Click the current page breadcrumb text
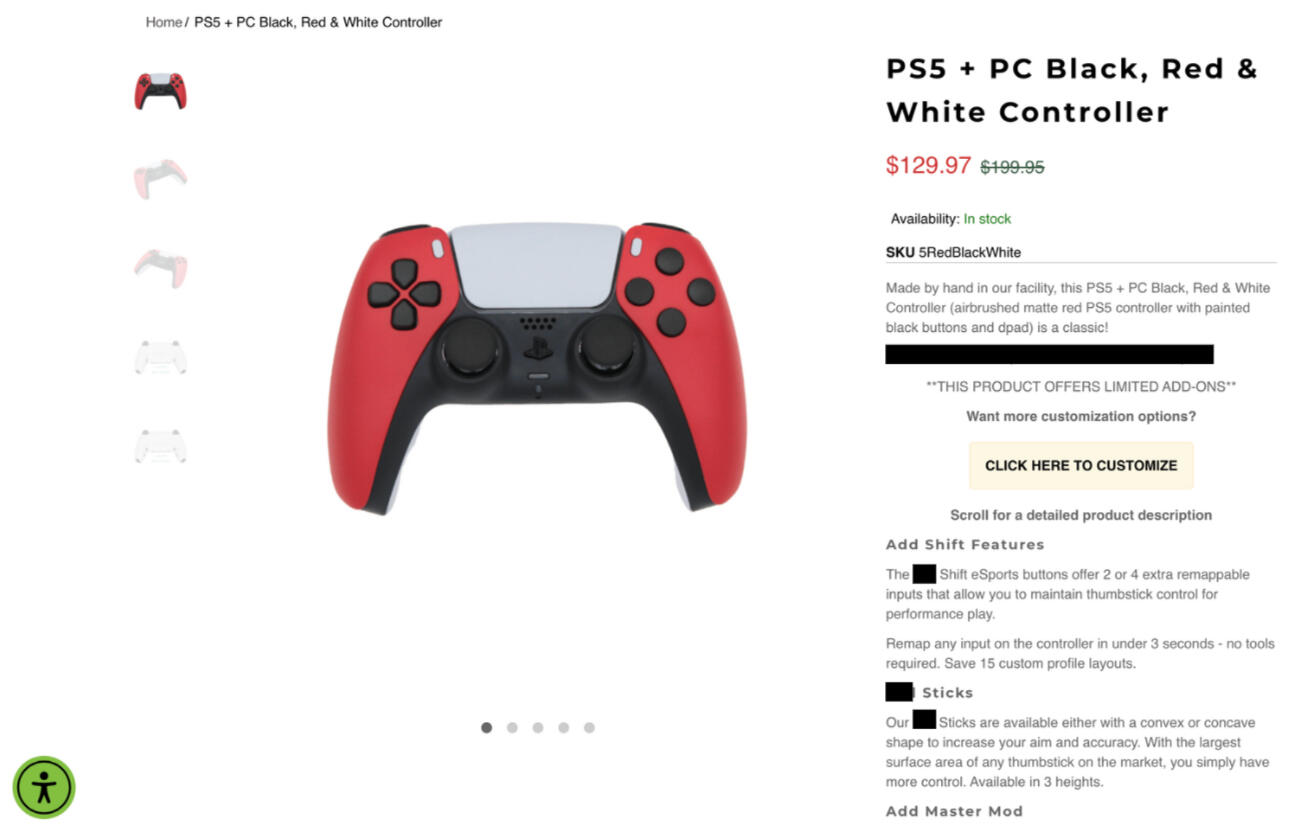The width and height of the screenshot is (1298, 832). pos(318,22)
